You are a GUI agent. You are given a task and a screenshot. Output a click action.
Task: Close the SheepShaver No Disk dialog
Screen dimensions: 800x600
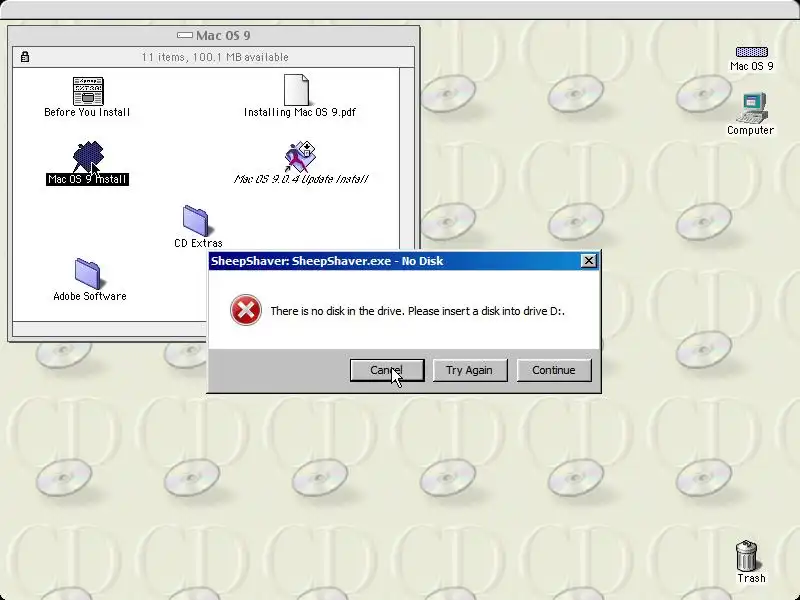588,261
